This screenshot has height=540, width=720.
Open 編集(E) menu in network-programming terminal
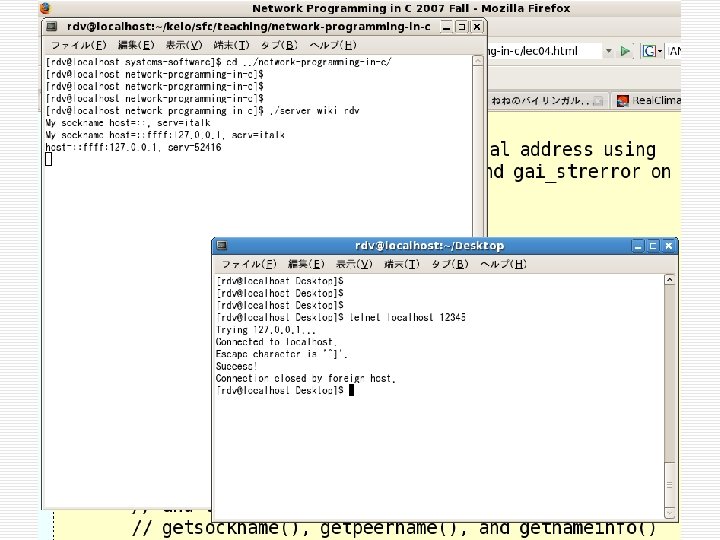136,45
